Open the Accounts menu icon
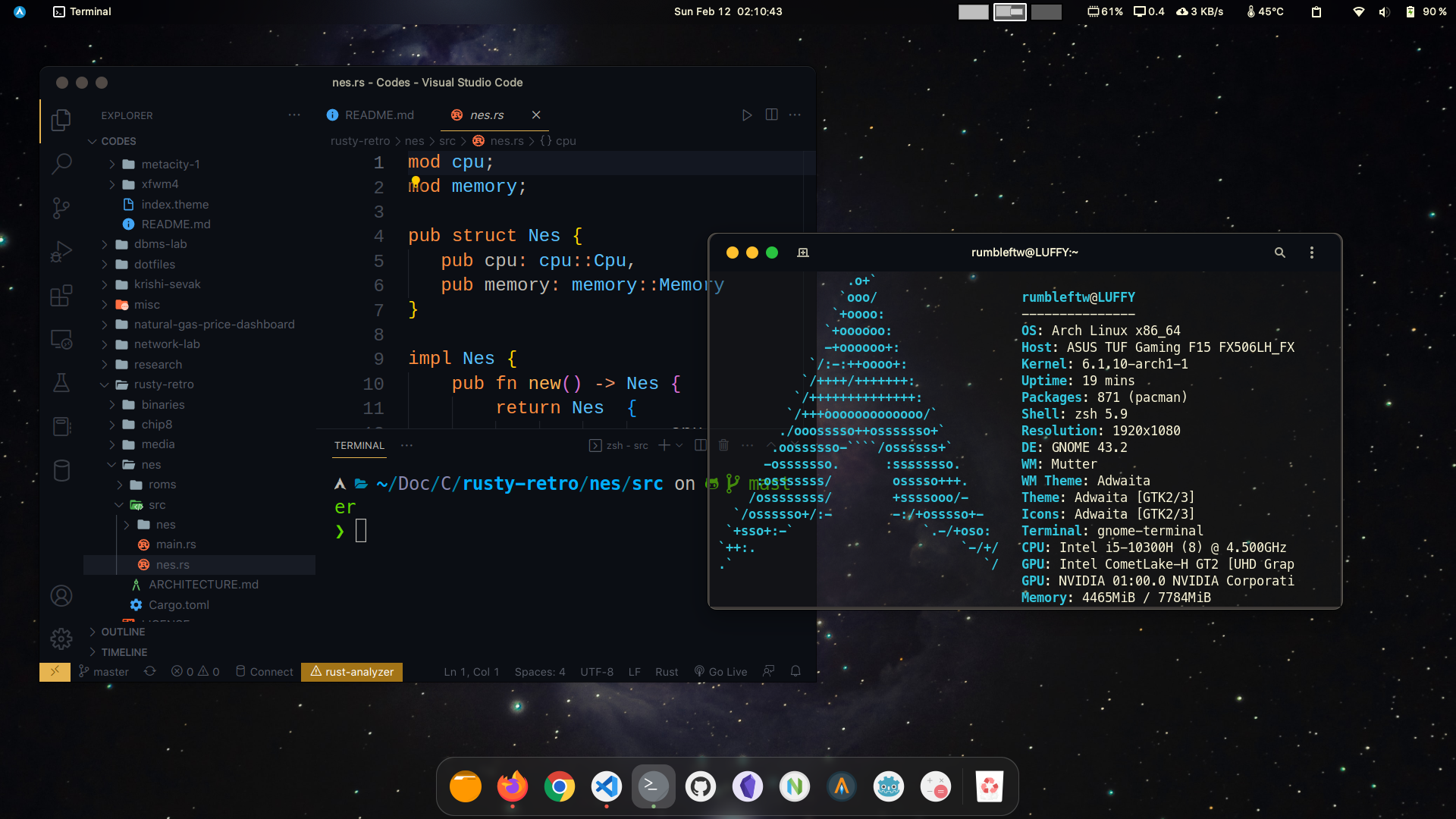The width and height of the screenshot is (1456, 819). click(x=61, y=596)
